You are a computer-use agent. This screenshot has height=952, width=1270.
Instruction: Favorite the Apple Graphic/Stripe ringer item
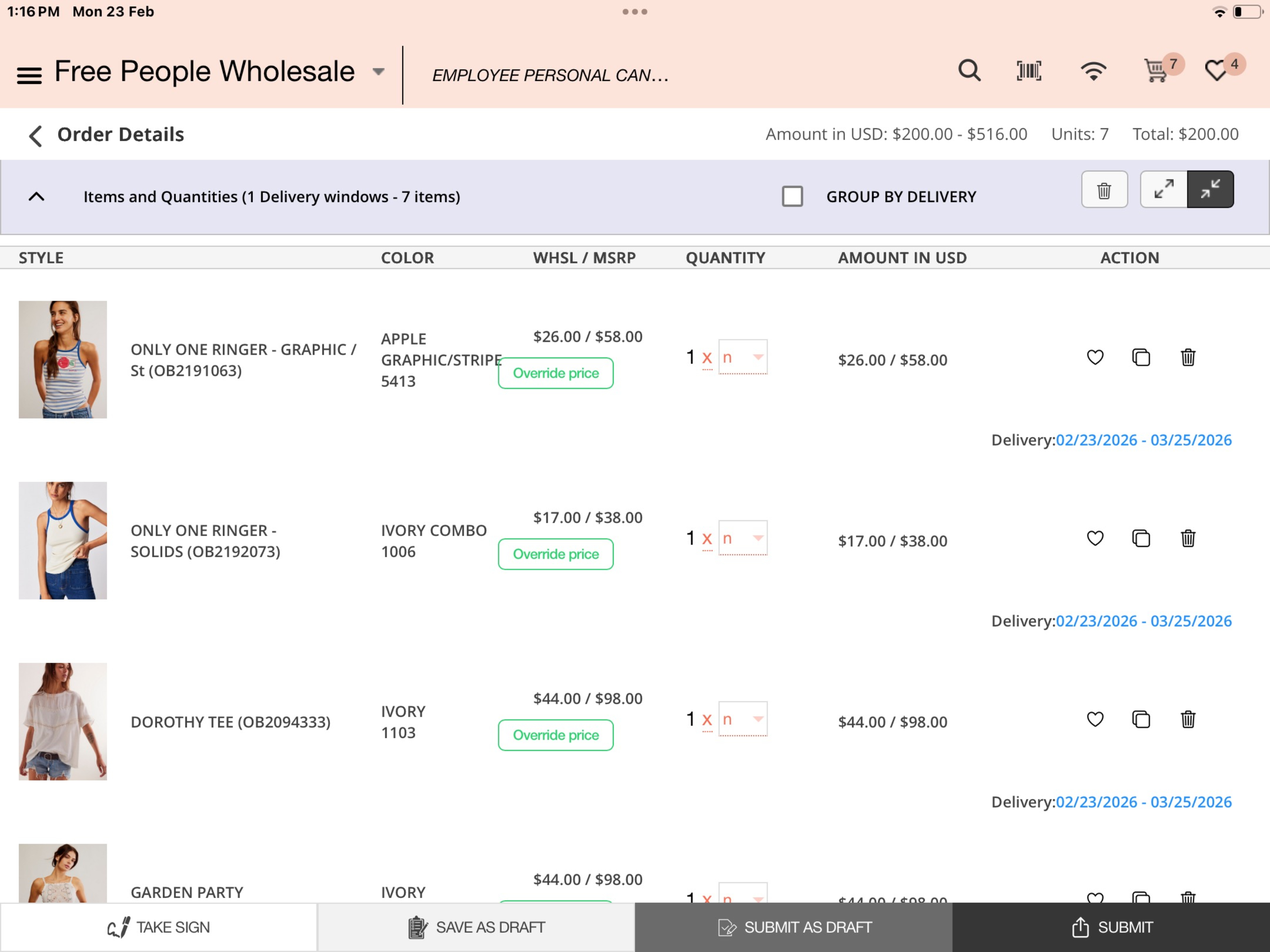pos(1095,357)
